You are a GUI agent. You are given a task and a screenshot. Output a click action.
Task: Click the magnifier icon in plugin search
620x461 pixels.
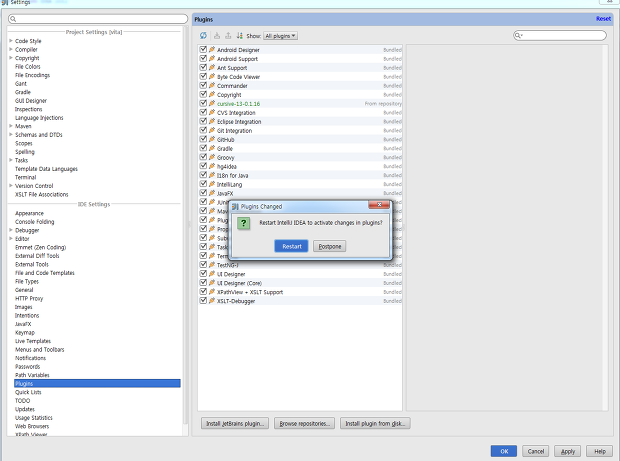click(x=518, y=36)
